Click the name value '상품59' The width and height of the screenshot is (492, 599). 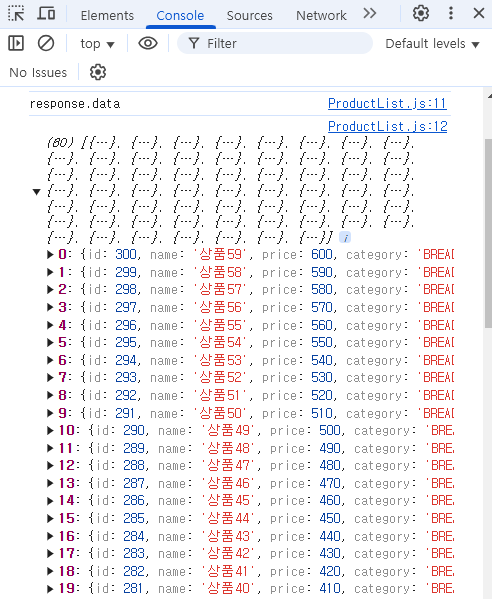tap(220, 254)
